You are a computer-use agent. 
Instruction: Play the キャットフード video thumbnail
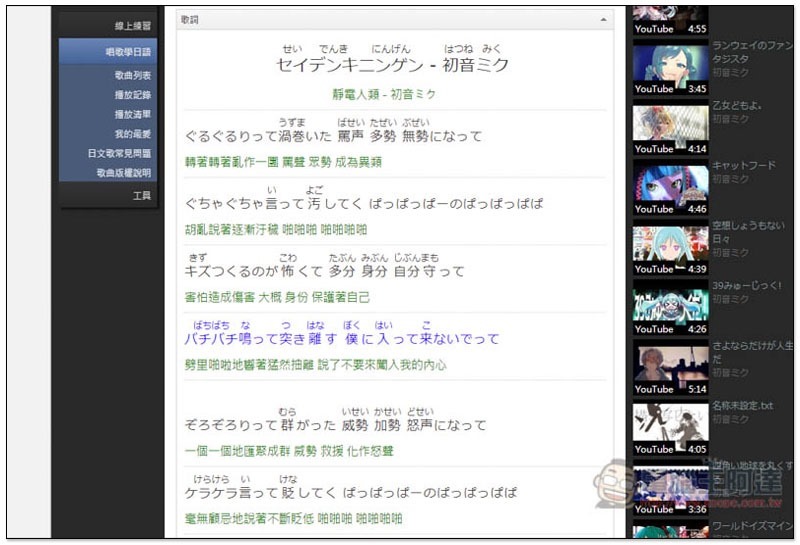pos(670,186)
